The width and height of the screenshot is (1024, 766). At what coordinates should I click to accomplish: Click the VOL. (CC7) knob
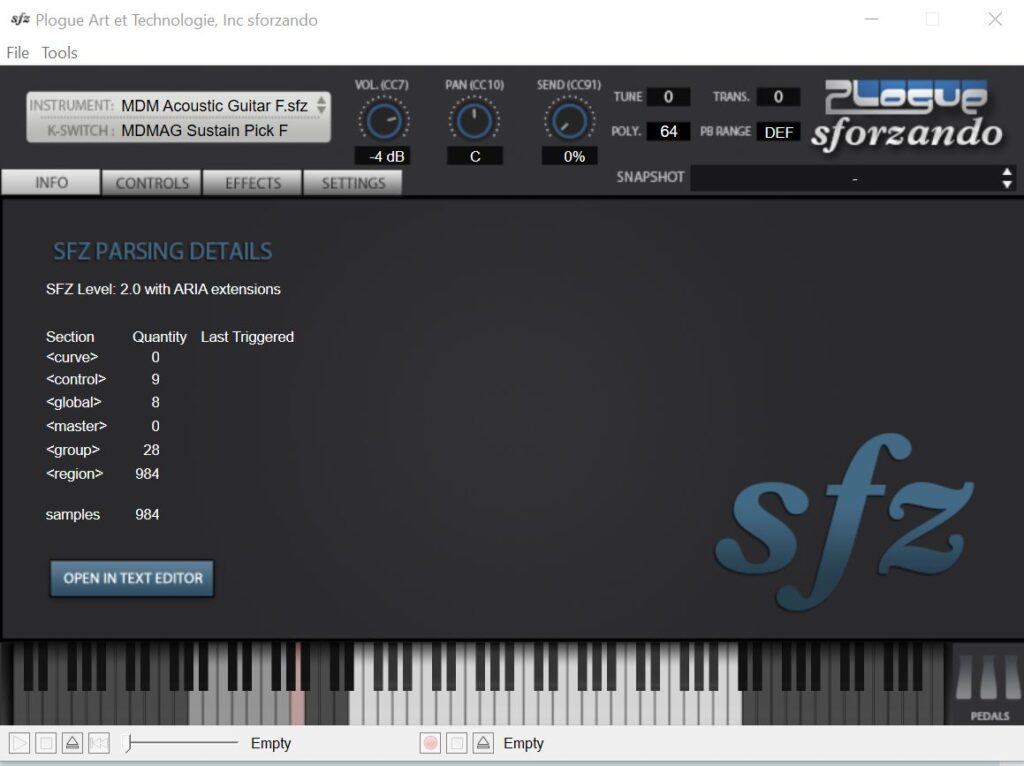pos(381,122)
